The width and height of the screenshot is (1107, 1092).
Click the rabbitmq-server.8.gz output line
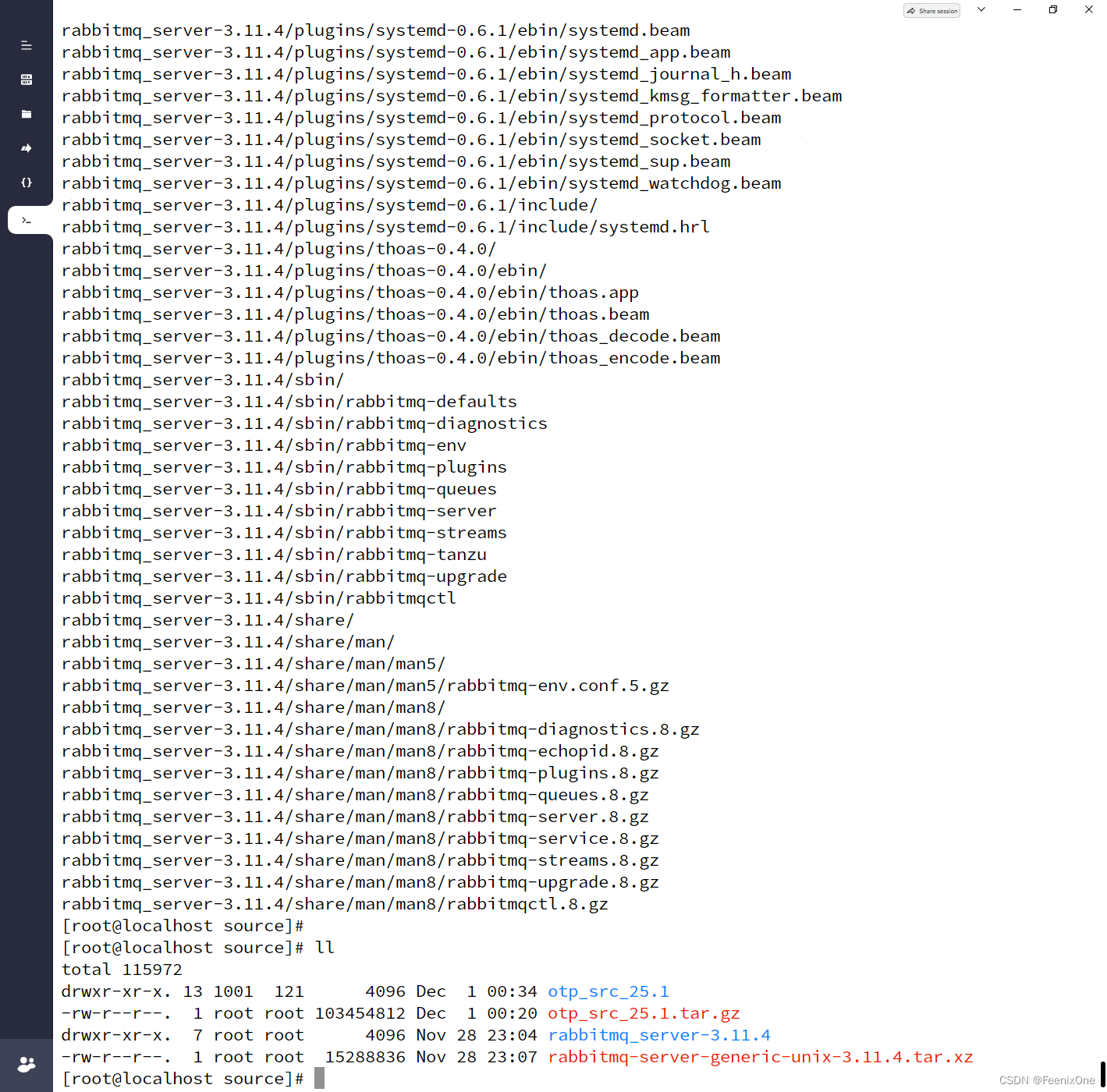[355, 817]
